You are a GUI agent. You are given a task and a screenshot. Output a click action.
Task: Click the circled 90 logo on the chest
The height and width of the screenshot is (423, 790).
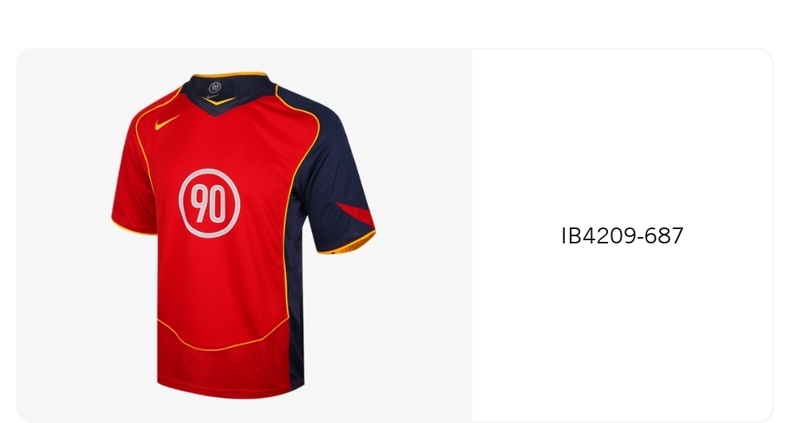[209, 203]
